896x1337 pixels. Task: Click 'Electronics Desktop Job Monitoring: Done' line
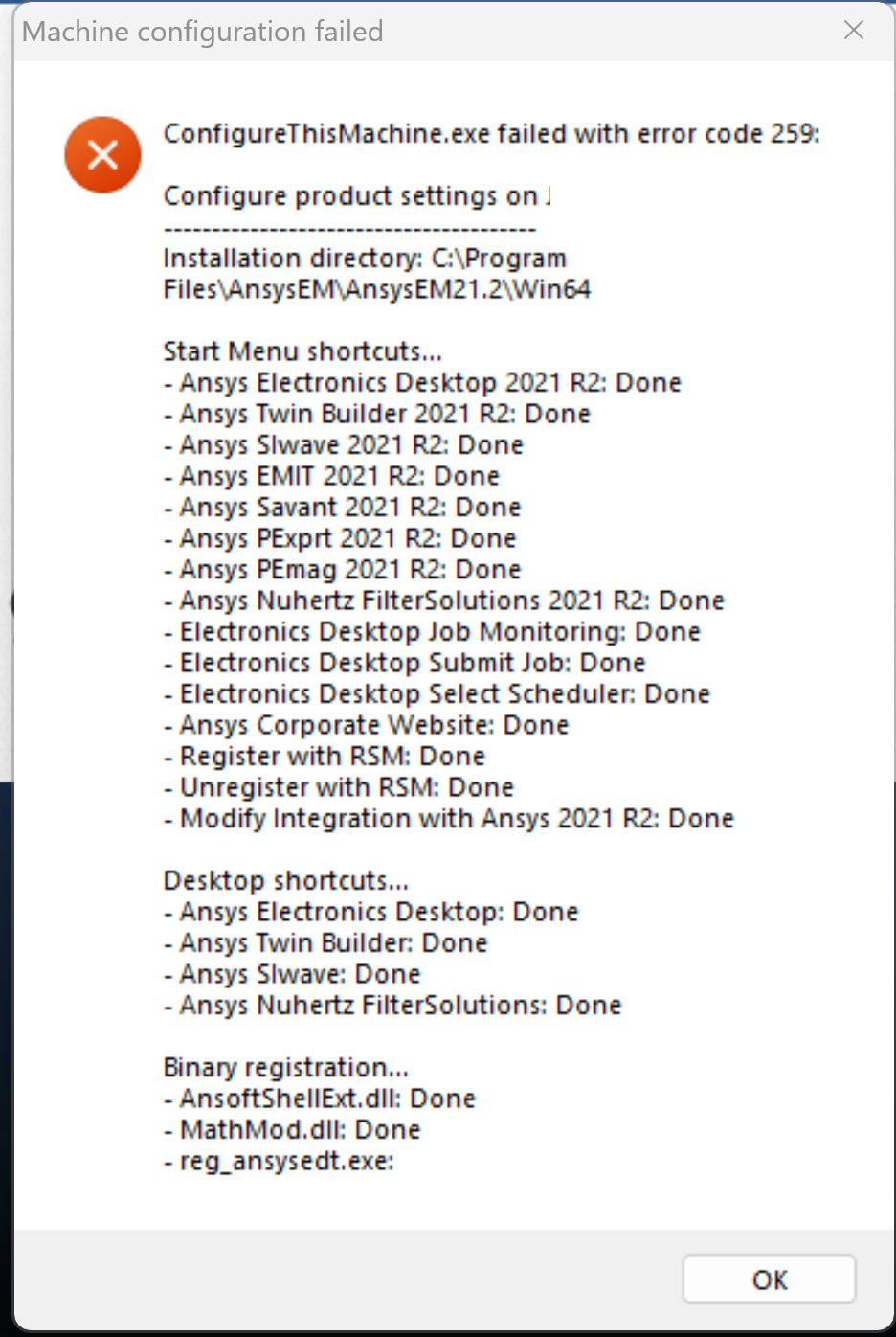[x=432, y=631]
